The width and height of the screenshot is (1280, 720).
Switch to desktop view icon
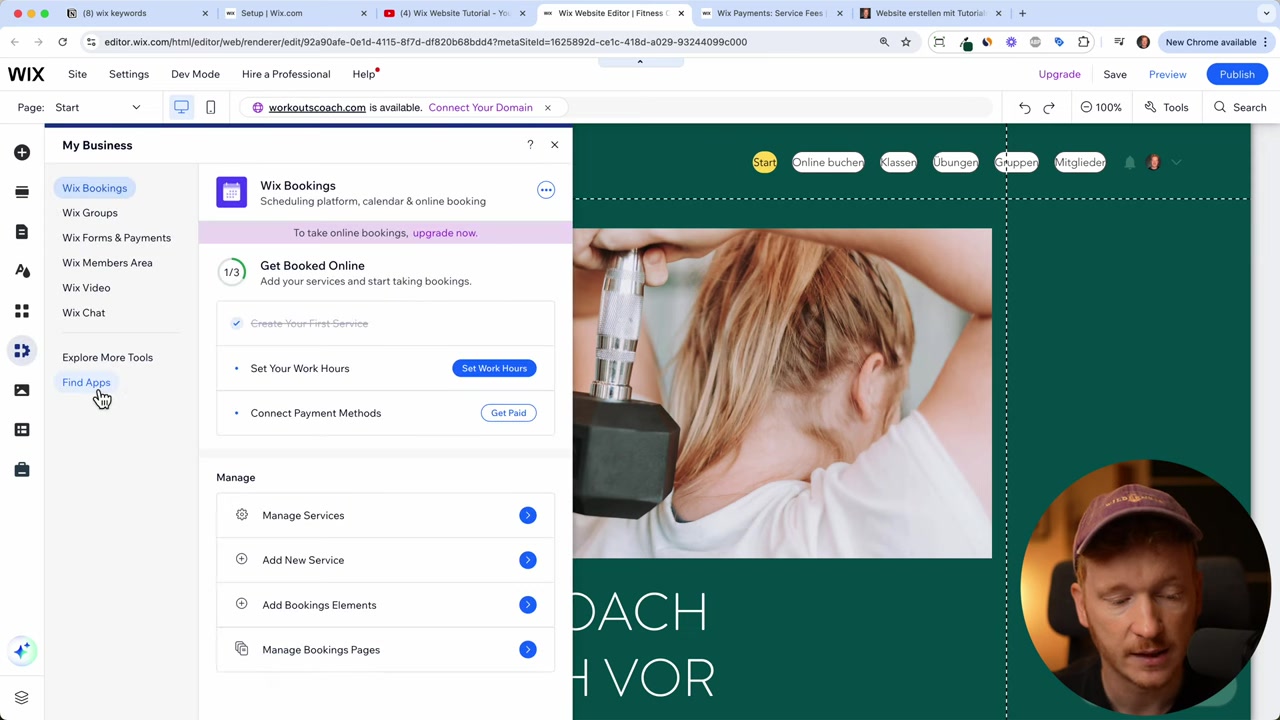[x=181, y=107]
